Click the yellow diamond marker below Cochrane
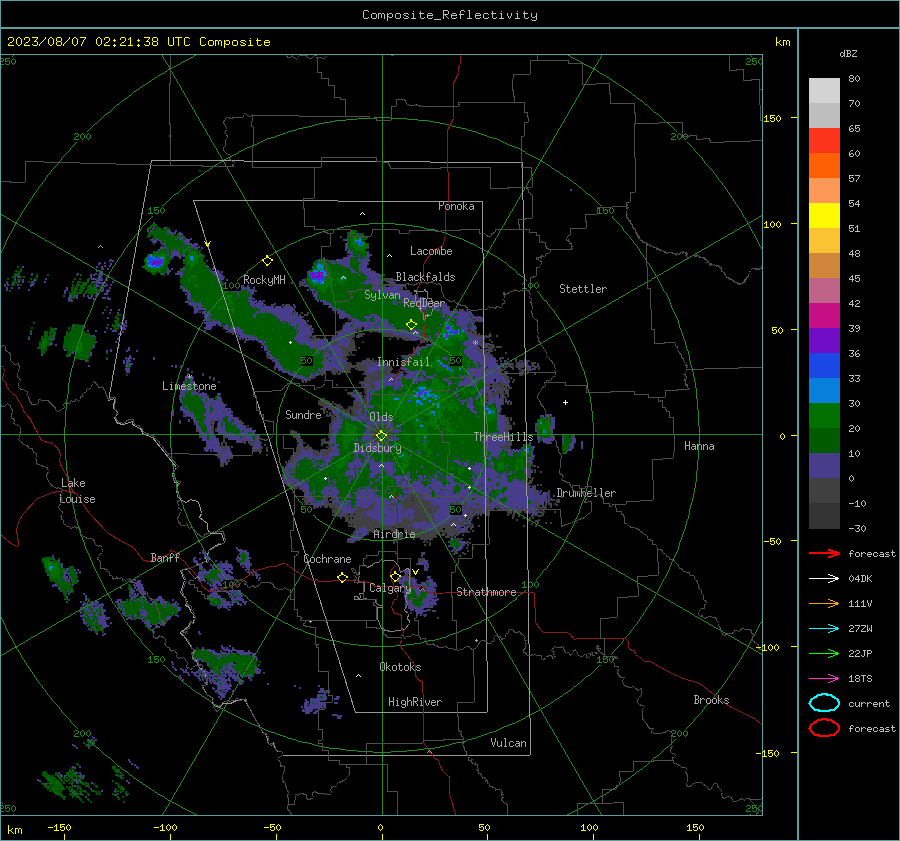Viewport: 900px width, 841px height. [x=343, y=577]
